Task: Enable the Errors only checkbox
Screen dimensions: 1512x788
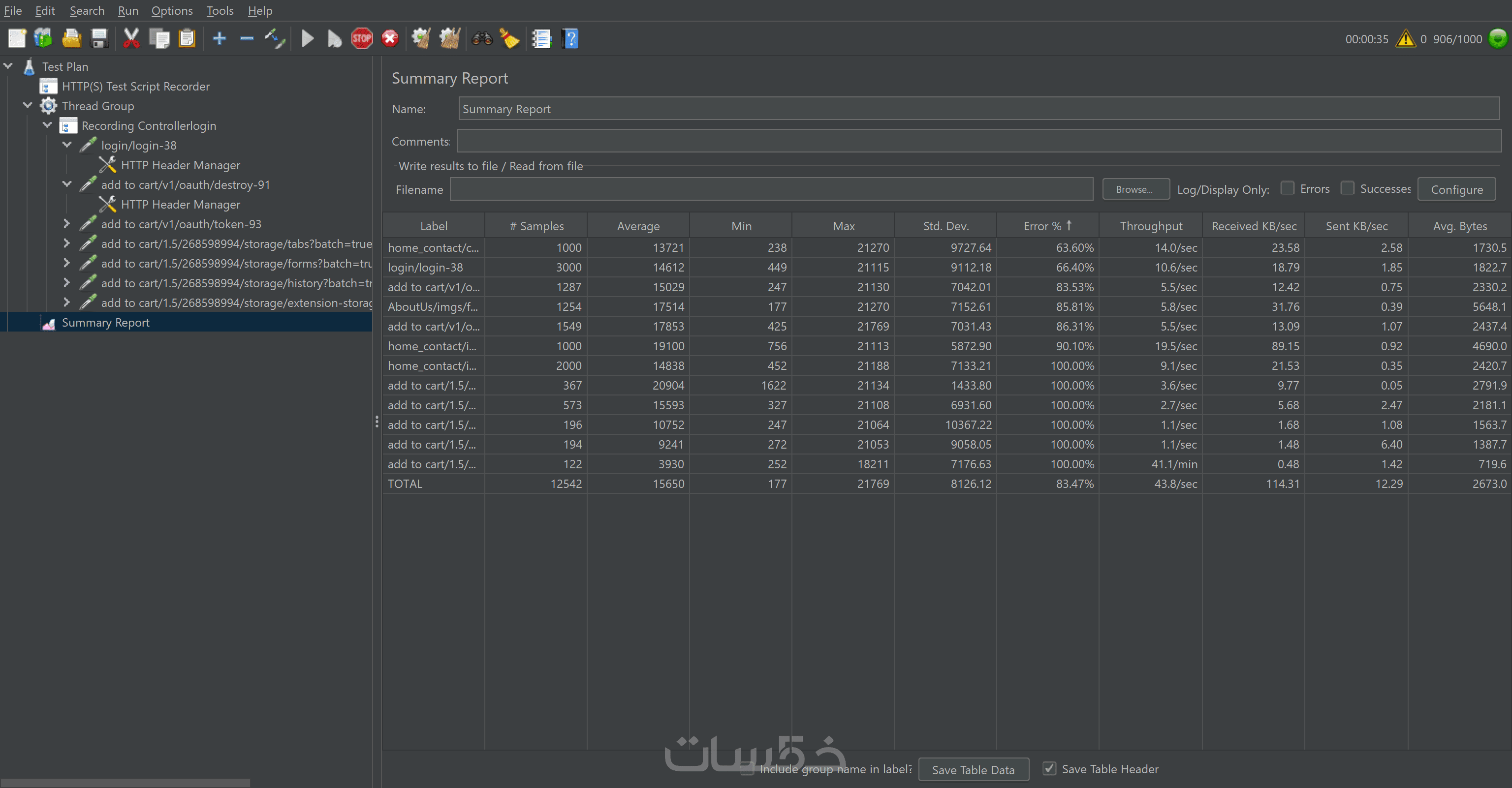Action: click(1287, 188)
